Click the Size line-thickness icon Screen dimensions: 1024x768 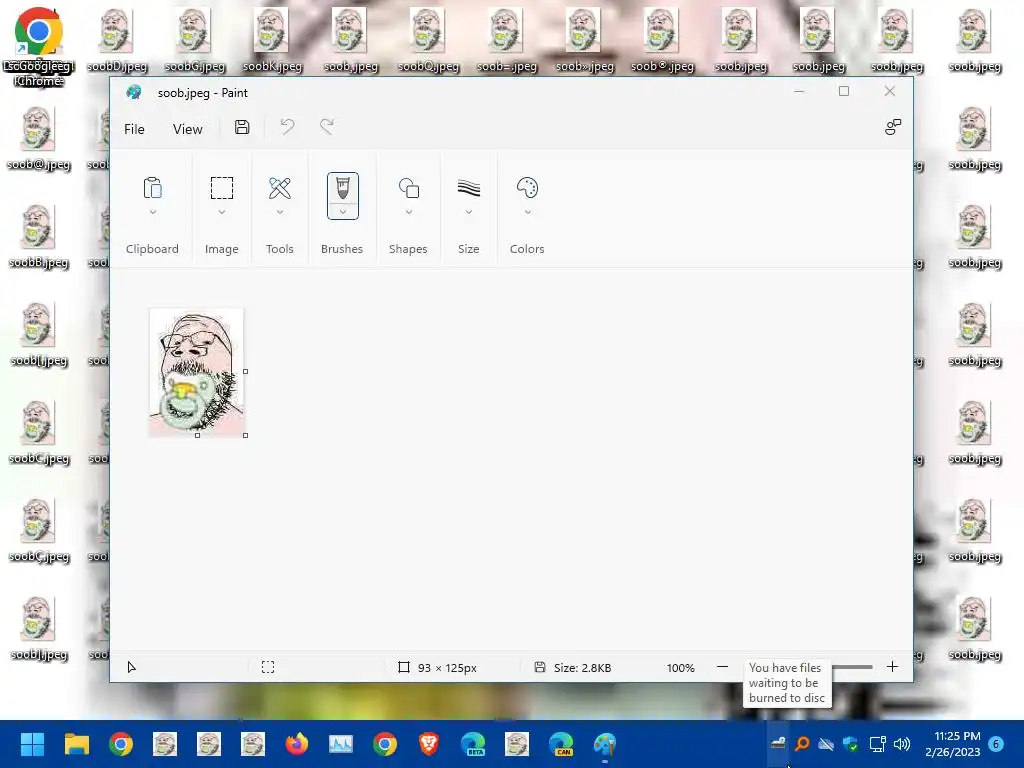[x=469, y=188]
